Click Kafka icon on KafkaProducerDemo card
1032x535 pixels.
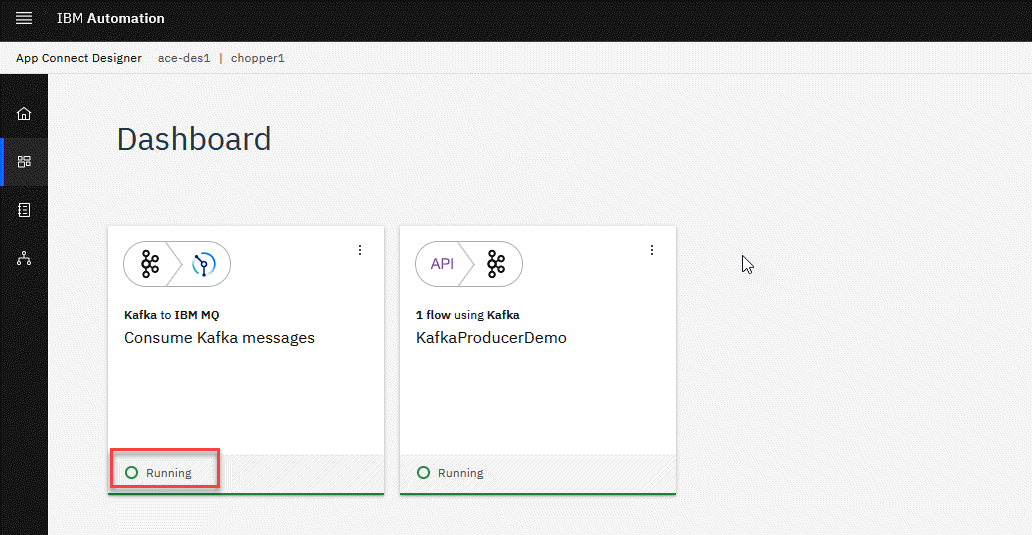496,264
